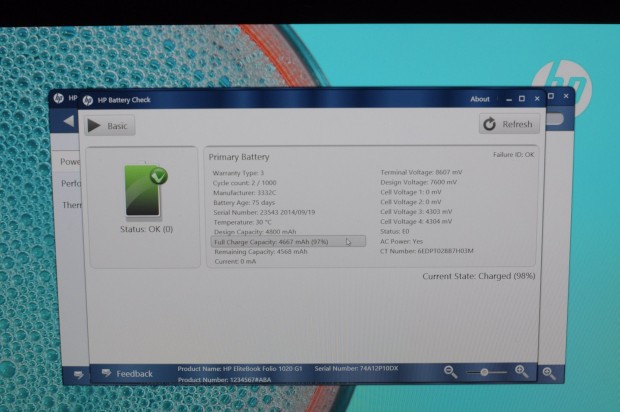
Task: Click the back arrow in background window
Action: click(x=69, y=121)
